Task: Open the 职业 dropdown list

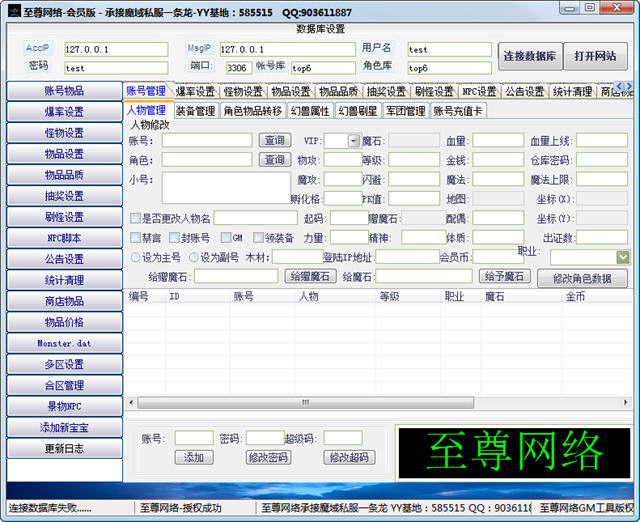Action: 623,257
